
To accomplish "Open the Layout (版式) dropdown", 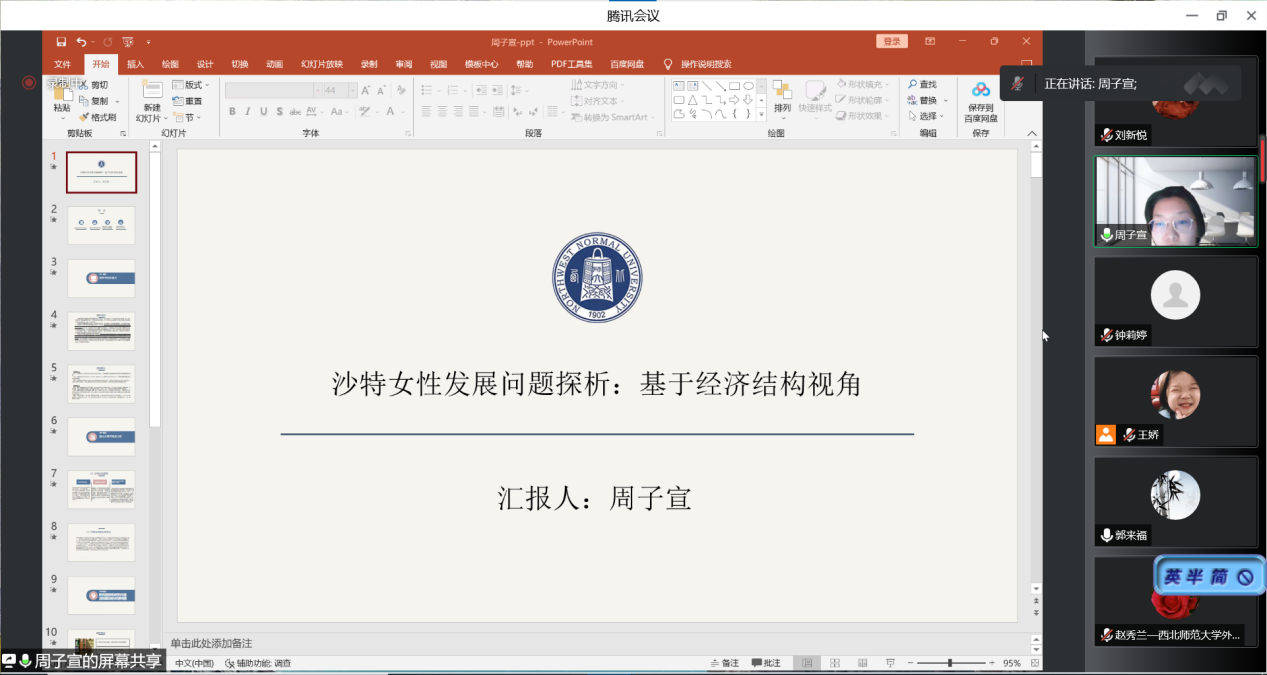I will click(191, 85).
